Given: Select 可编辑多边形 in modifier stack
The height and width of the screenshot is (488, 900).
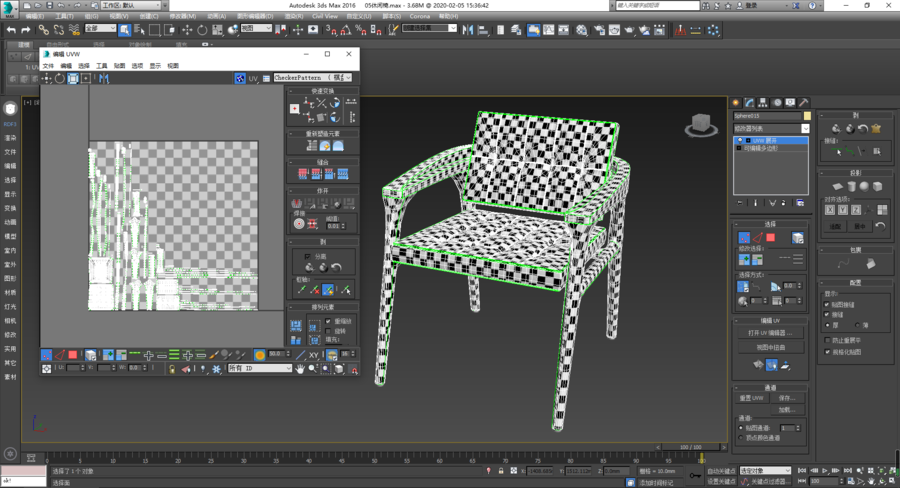Looking at the screenshot, I should click(x=761, y=148).
